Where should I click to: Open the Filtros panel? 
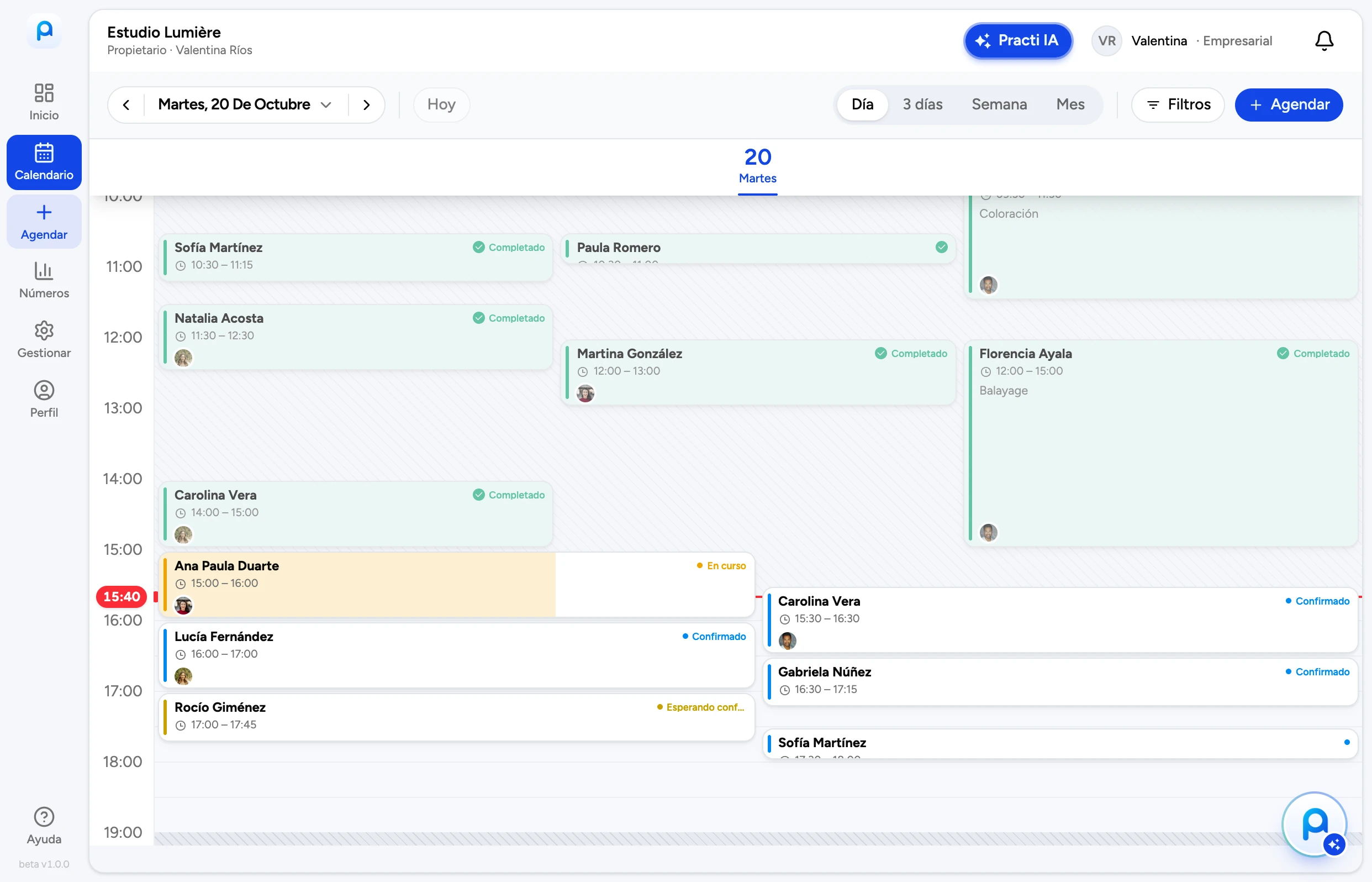point(1178,105)
